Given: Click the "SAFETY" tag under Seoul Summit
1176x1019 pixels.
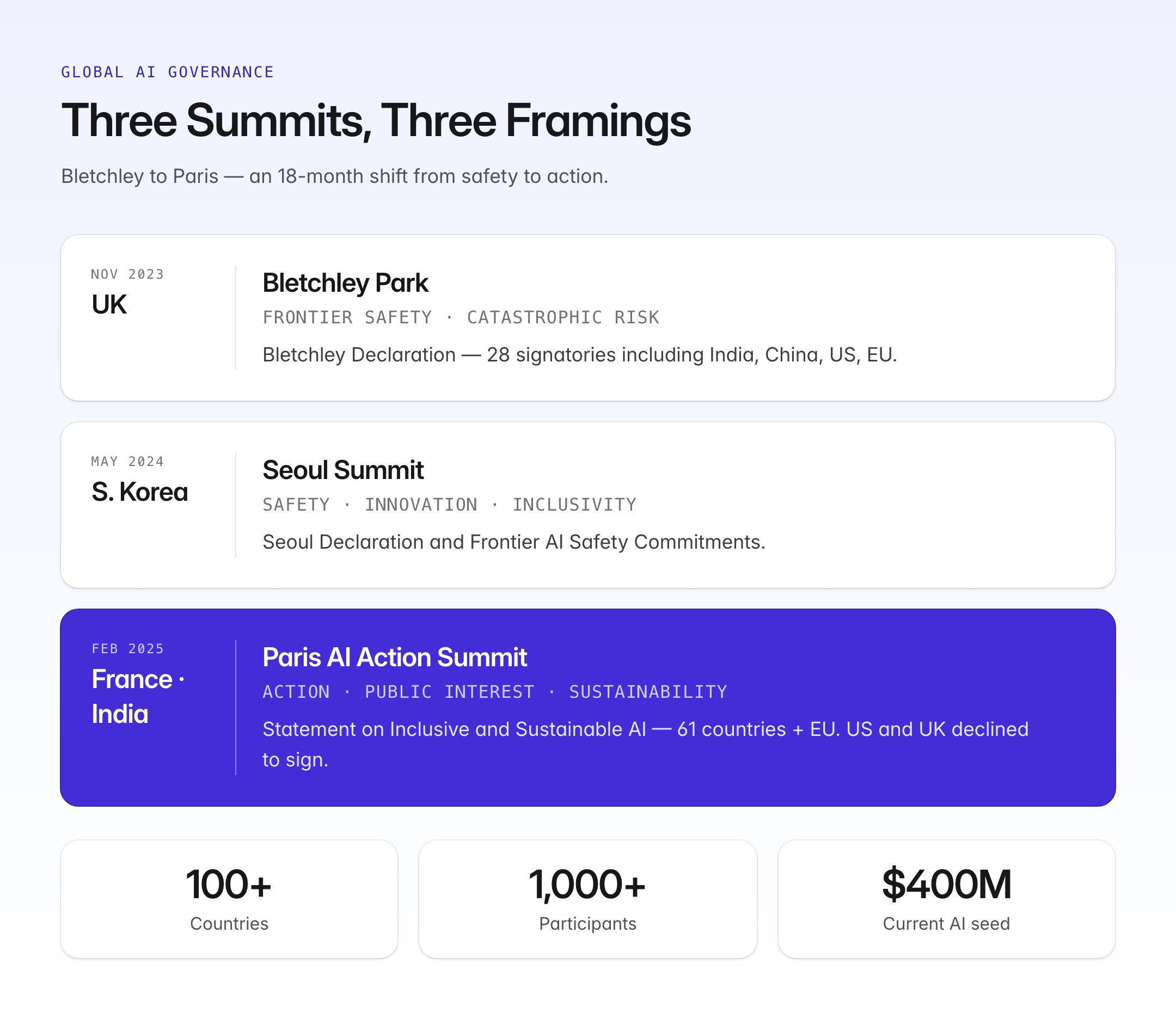Looking at the screenshot, I should coord(296,505).
